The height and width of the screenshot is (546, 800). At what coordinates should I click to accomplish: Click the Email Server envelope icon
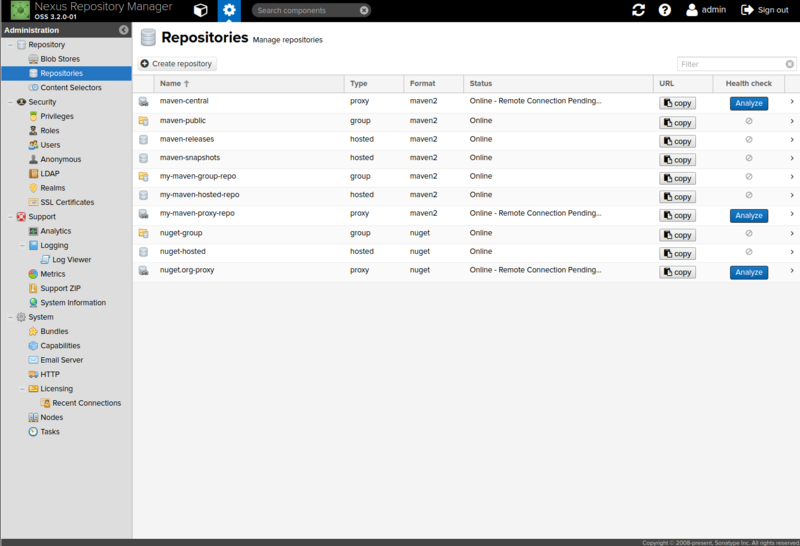[x=33, y=360]
